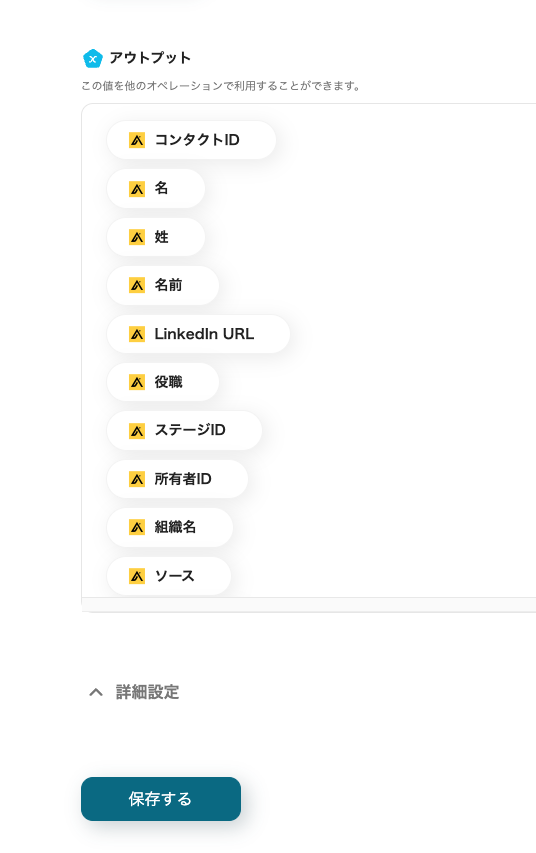
Task: Click the blue アウトプット pentagon icon
Action: [x=93, y=59]
